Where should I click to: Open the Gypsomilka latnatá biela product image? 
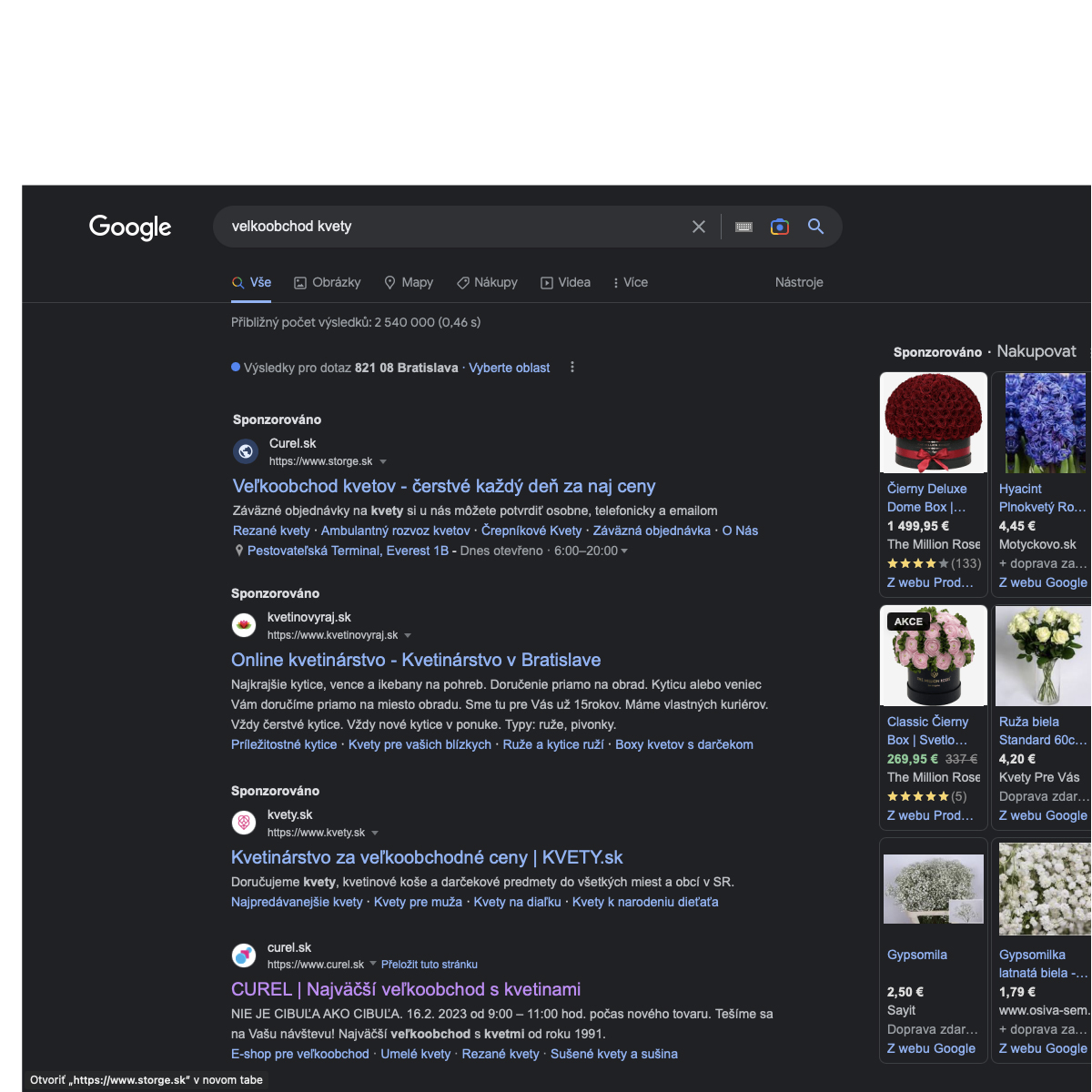point(1044,888)
